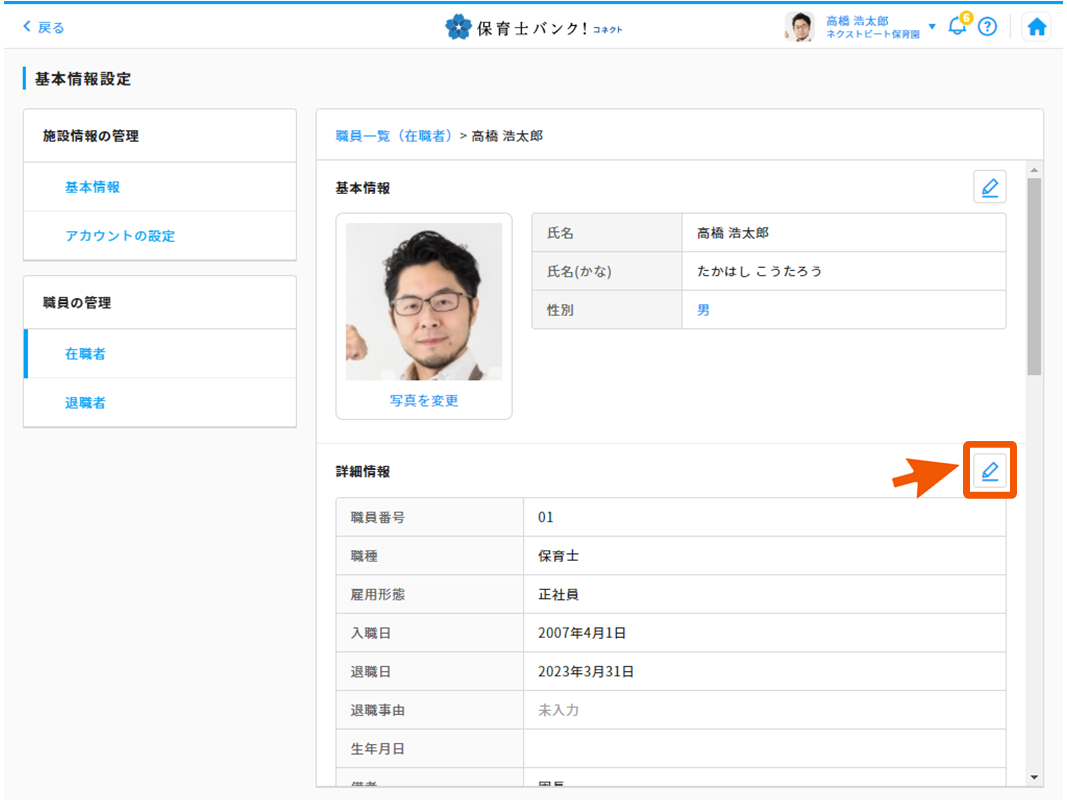Image resolution: width=1067 pixels, height=800 pixels.
Task: Edit basic info with pencil icon
Action: tap(989, 187)
